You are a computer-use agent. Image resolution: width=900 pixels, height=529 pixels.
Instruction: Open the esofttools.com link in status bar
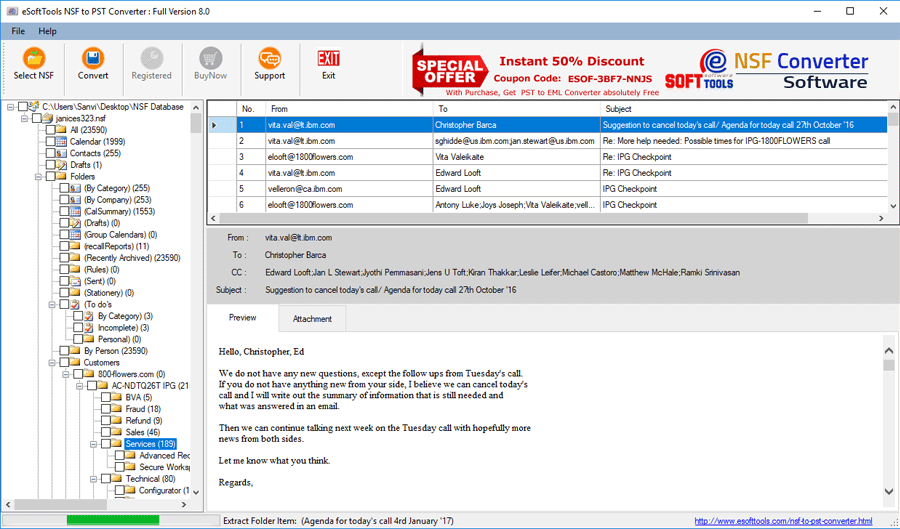pos(783,521)
